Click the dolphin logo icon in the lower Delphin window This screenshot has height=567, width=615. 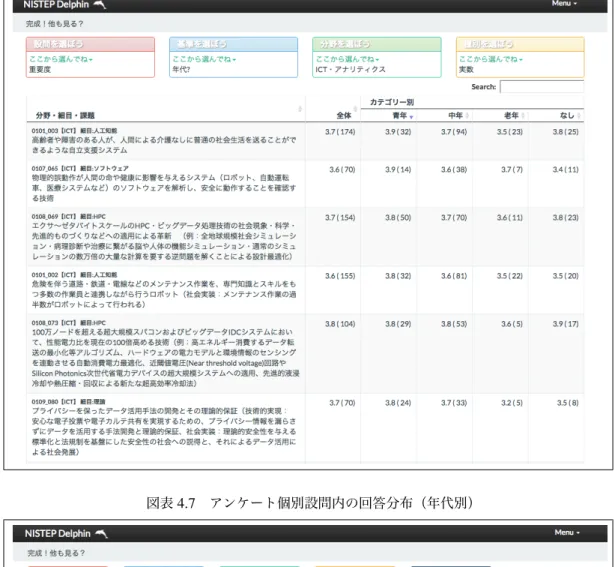click(102, 533)
